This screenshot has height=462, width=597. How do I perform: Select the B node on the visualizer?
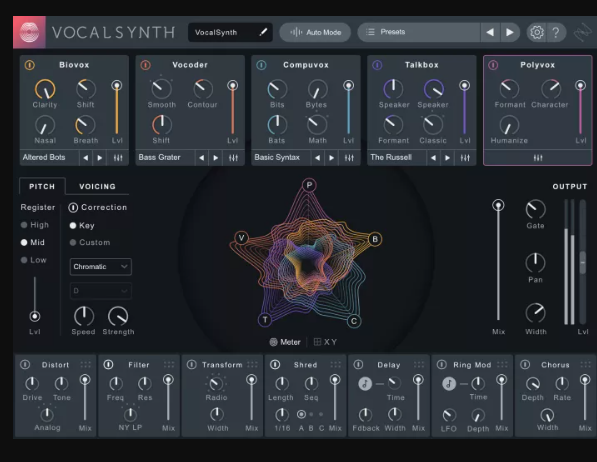point(375,239)
